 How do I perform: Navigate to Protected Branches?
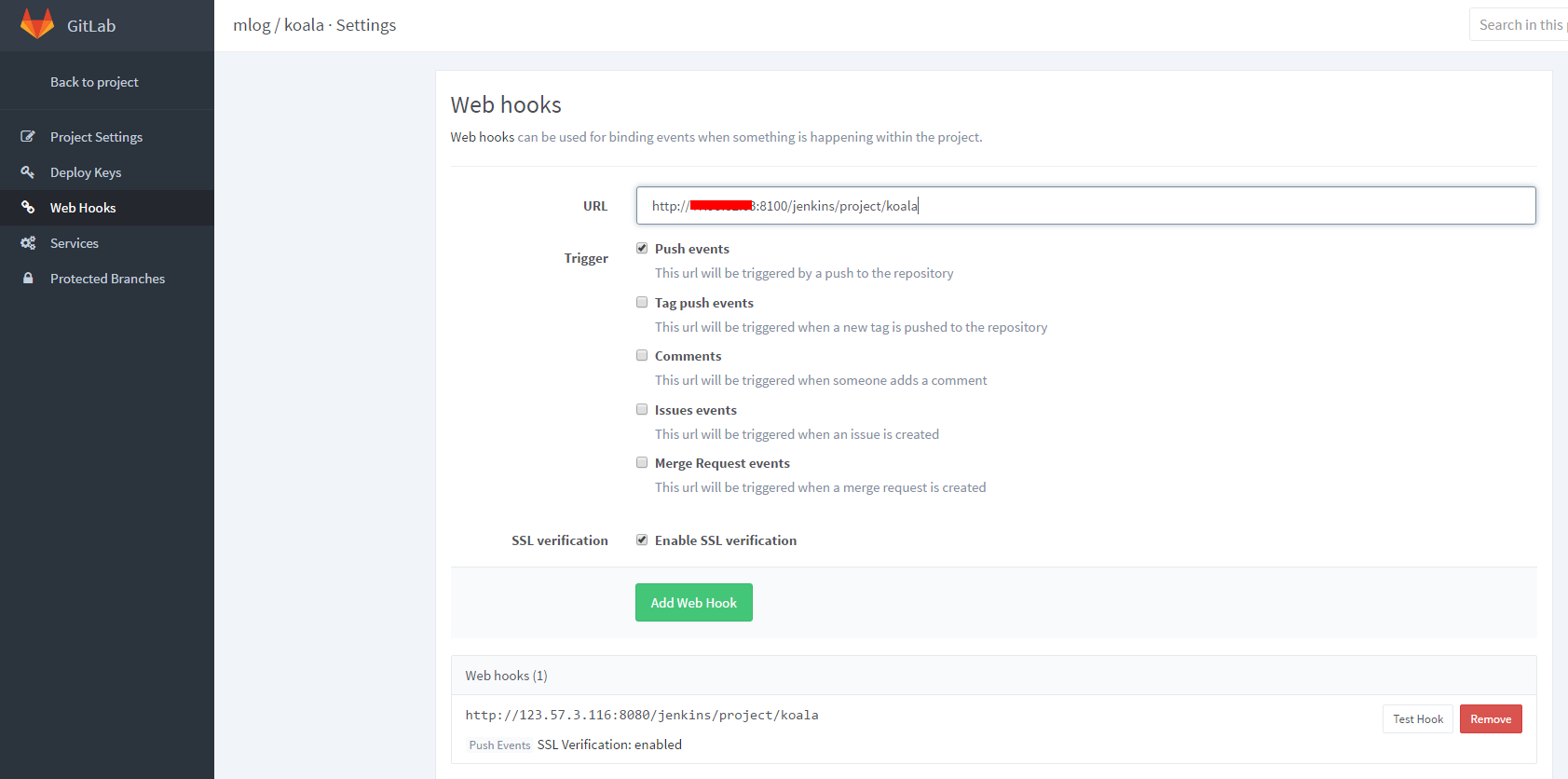click(x=107, y=279)
